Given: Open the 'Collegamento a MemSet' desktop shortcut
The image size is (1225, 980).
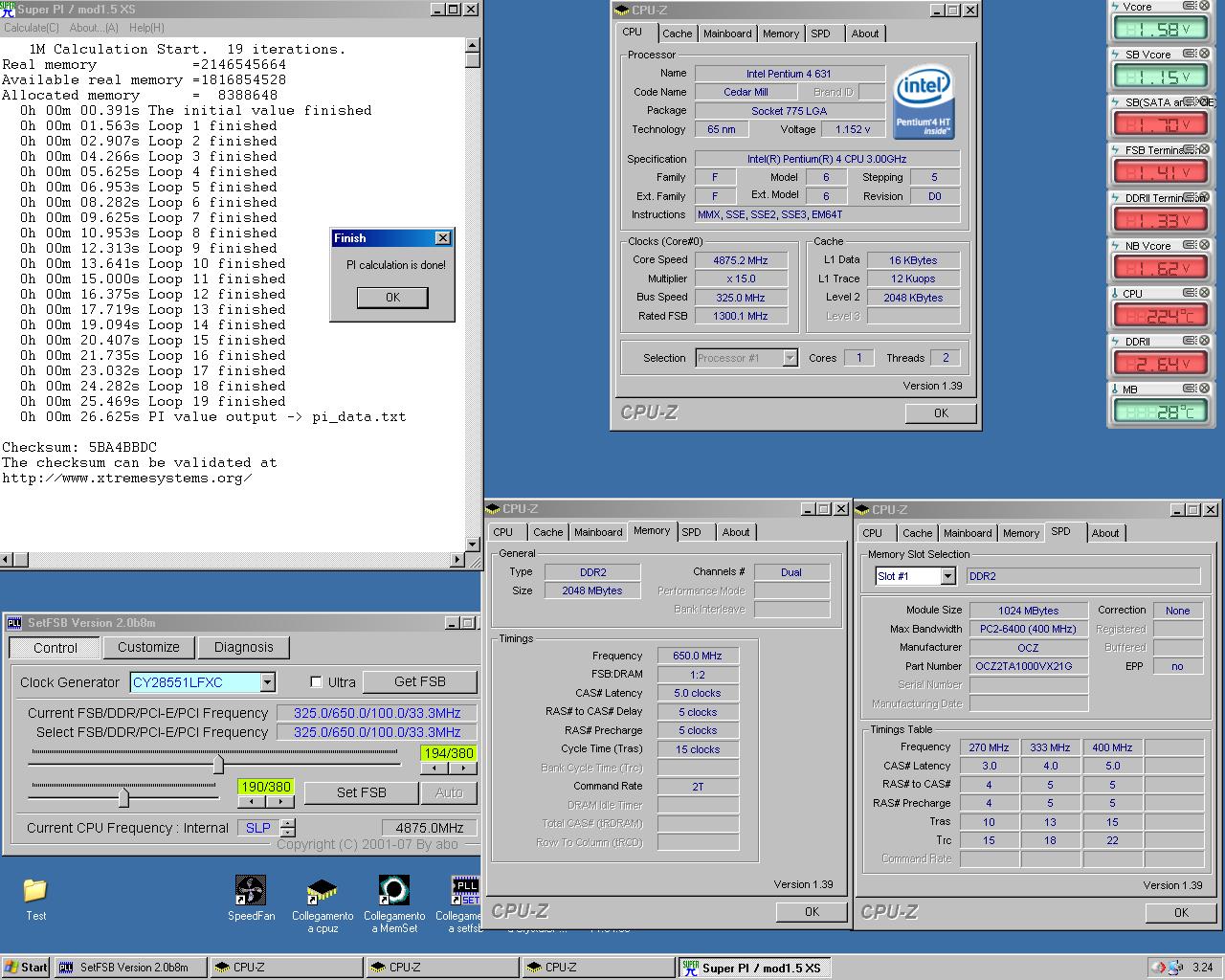Looking at the screenshot, I should 394,903.
